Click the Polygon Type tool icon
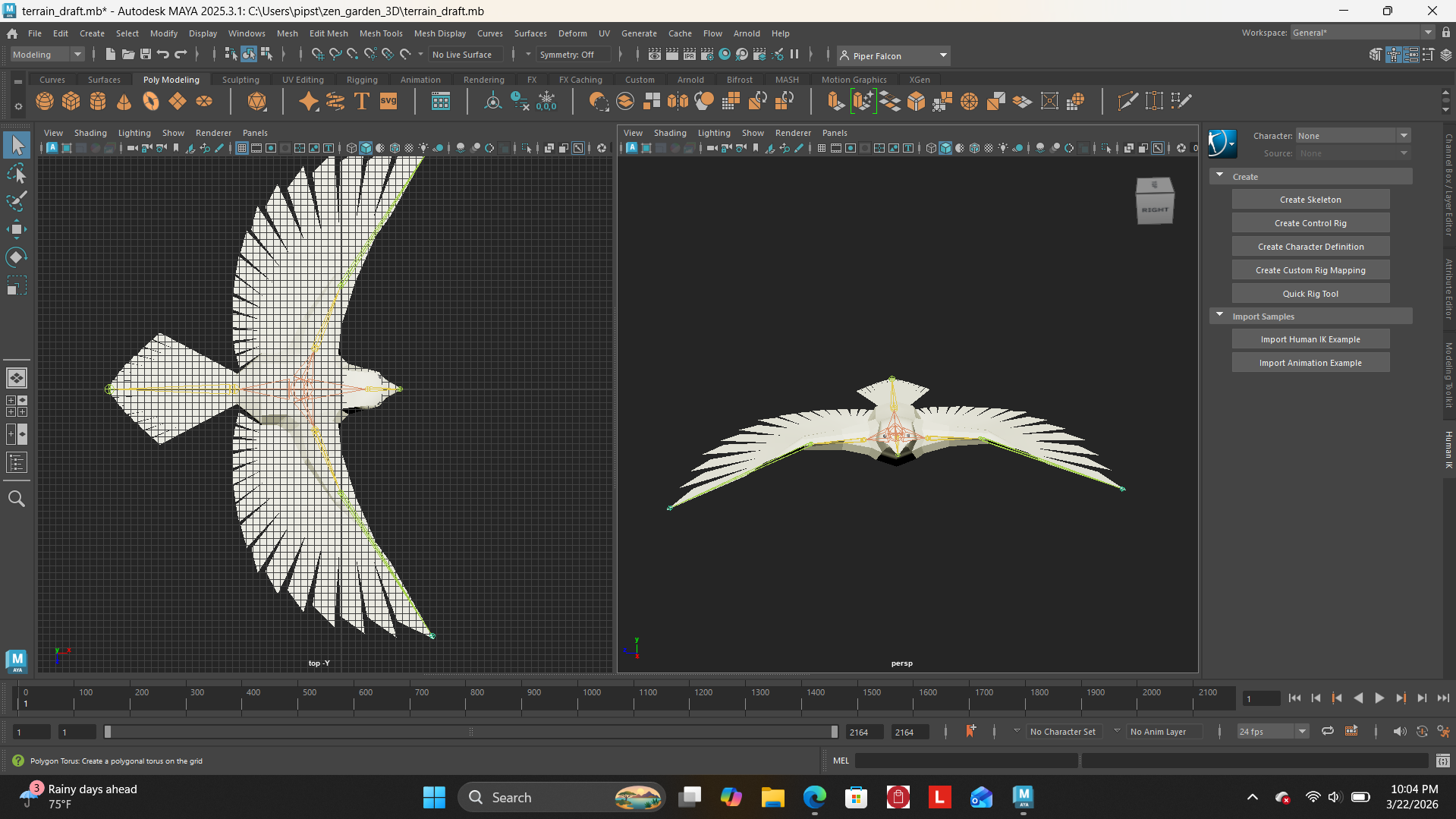 pos(362,101)
